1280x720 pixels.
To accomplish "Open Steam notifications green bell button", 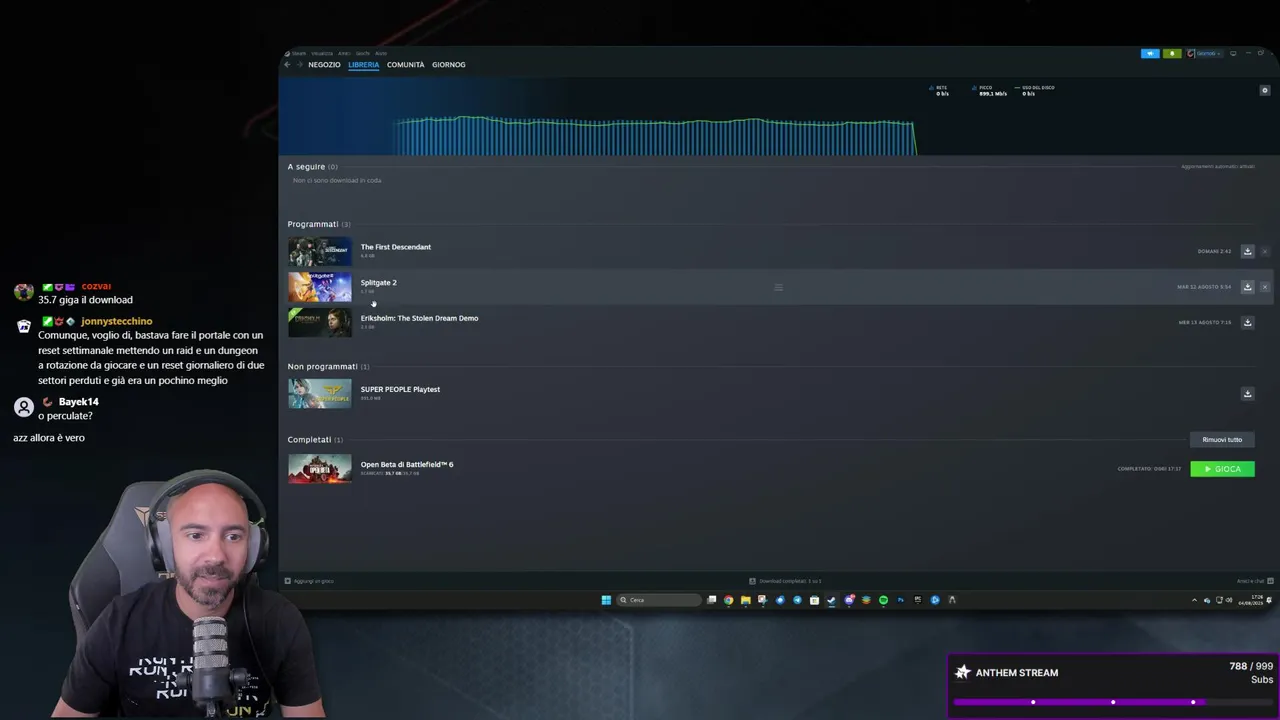I will [1172, 53].
